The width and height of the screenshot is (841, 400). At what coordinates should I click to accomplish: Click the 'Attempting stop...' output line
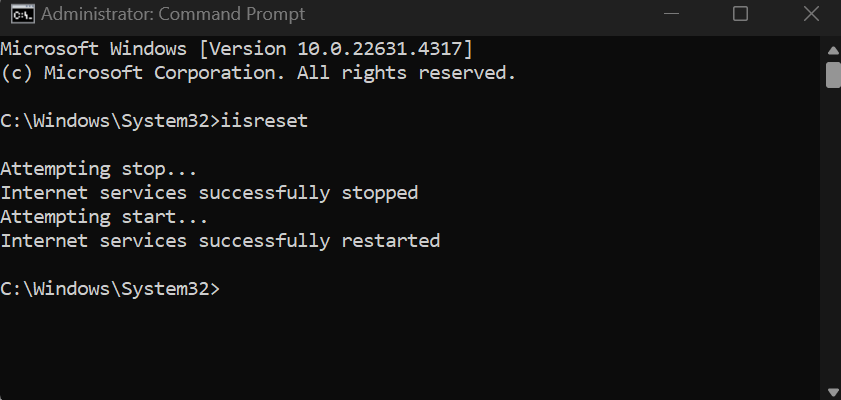(x=99, y=169)
